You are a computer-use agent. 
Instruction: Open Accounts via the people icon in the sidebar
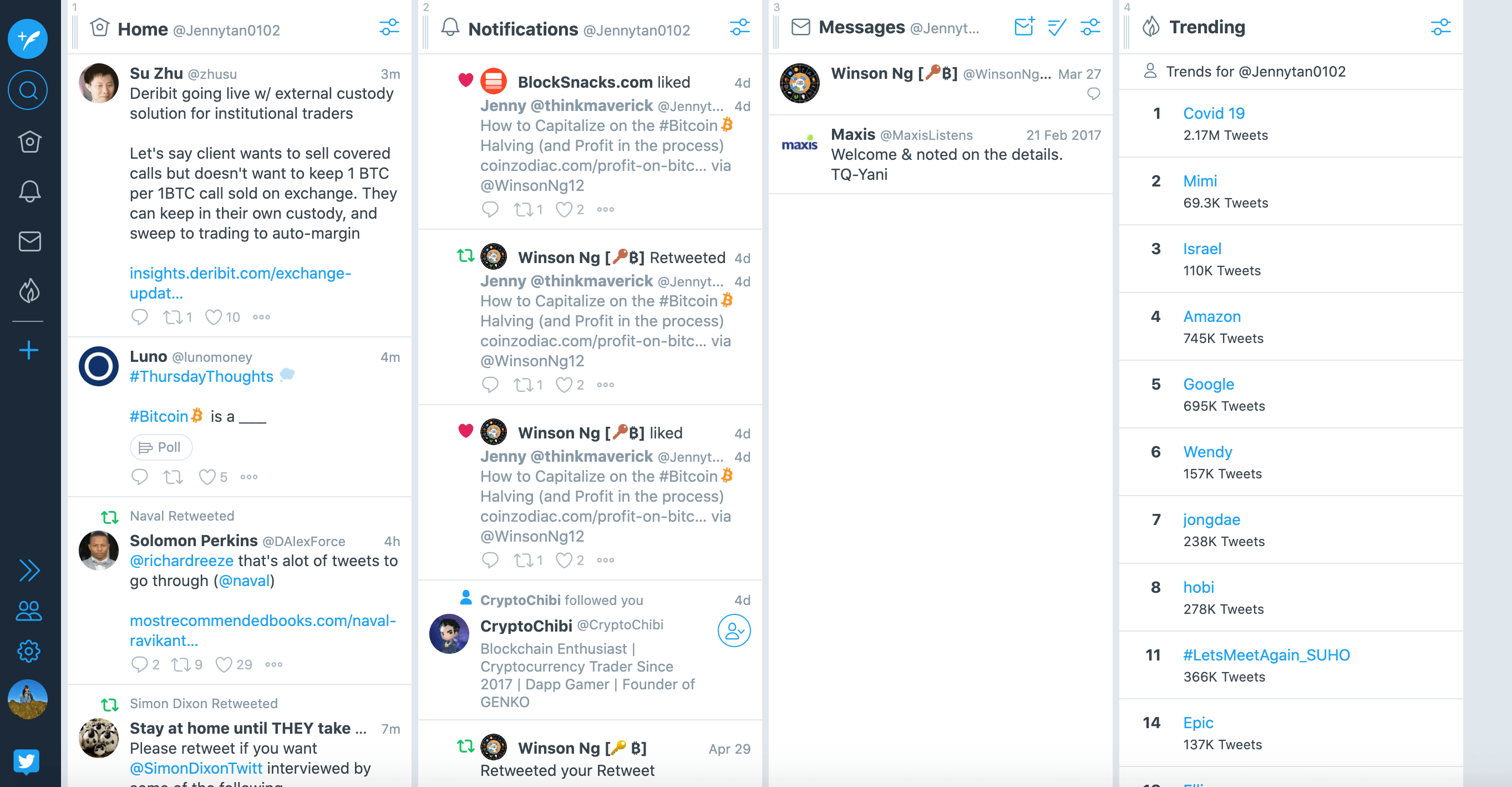(x=29, y=611)
